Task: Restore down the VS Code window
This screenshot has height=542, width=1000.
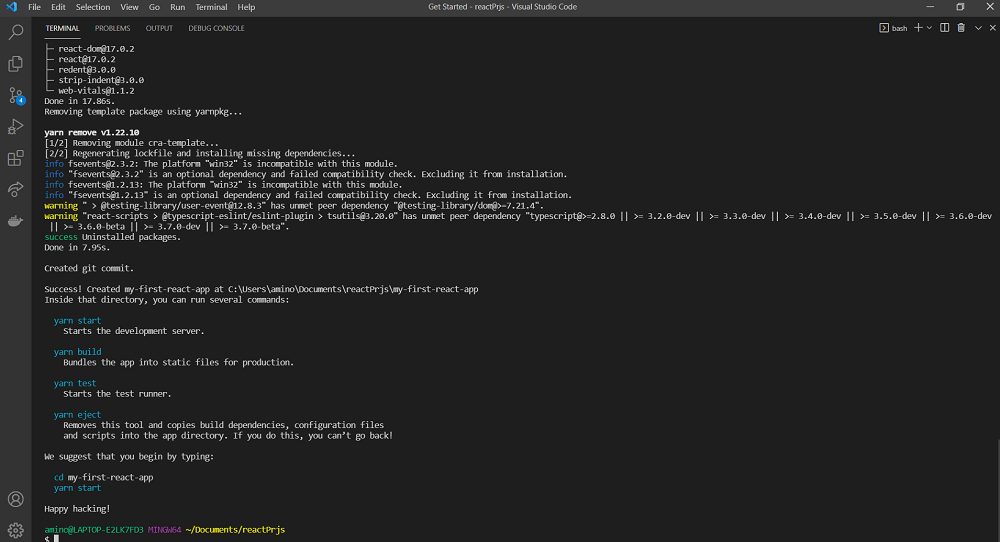Action: pyautogui.click(x=960, y=7)
